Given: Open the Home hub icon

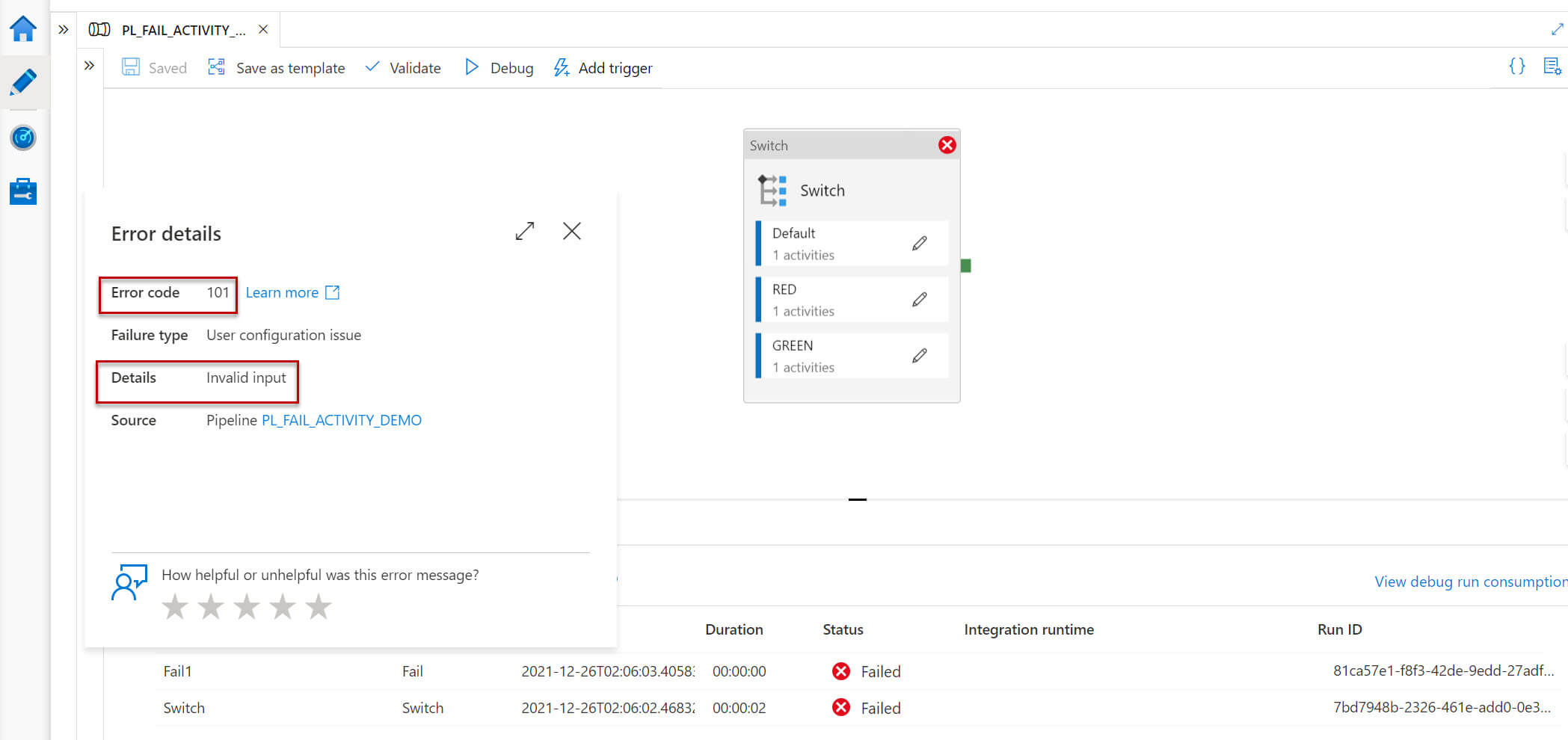Looking at the screenshot, I should 23,29.
